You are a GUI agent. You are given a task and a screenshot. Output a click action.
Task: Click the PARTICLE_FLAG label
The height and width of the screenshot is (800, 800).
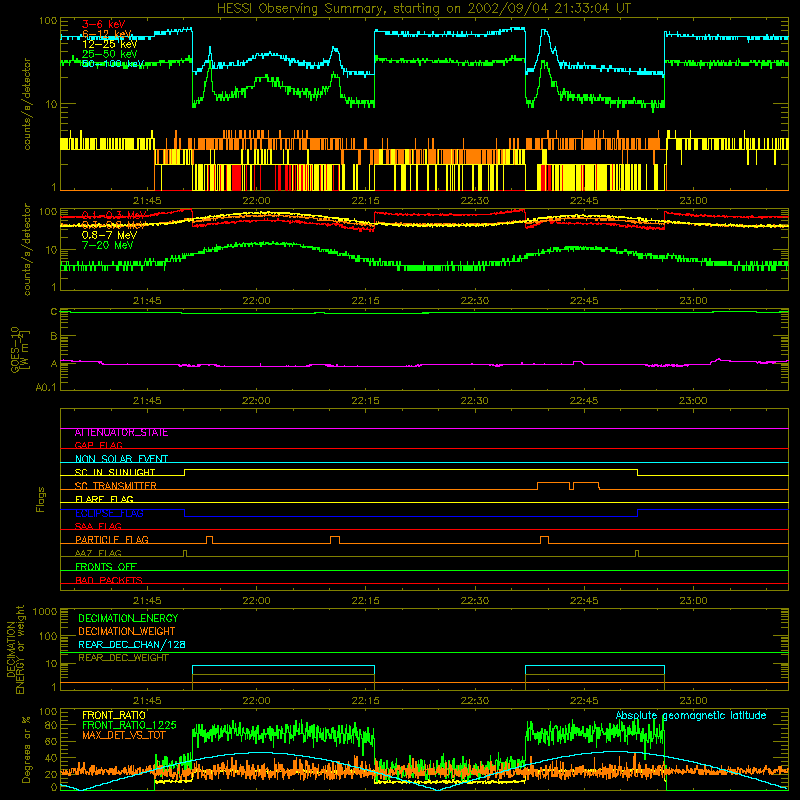tap(112, 540)
